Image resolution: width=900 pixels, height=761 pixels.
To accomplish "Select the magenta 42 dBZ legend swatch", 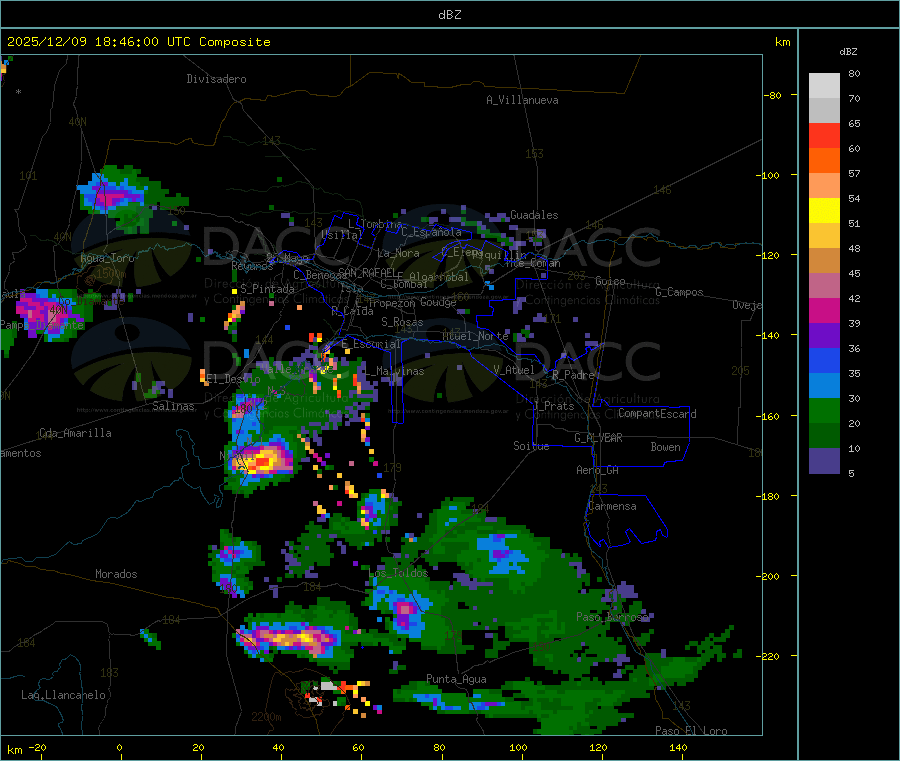I will (x=824, y=310).
